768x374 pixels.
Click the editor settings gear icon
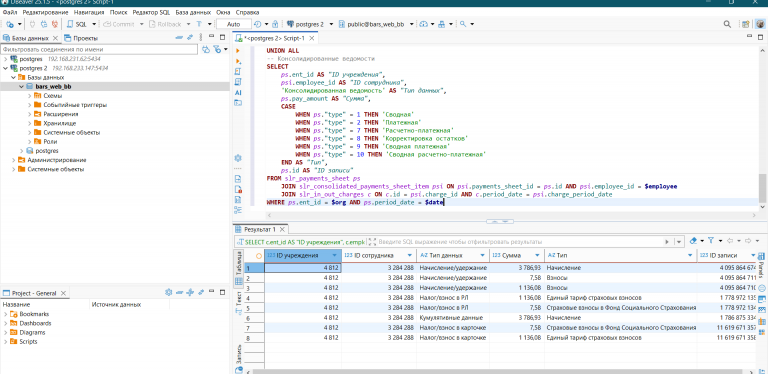tap(238, 158)
